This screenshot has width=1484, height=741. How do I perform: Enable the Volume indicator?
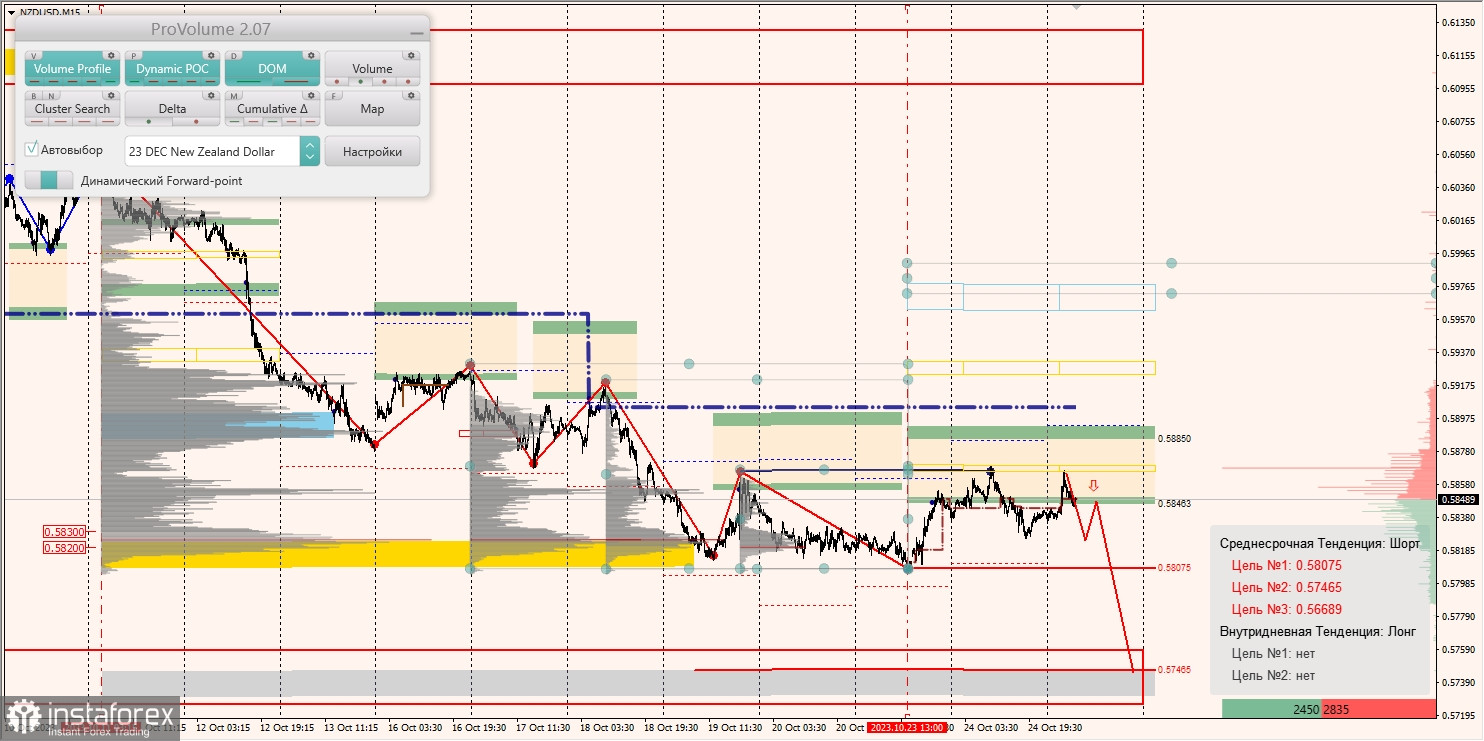pos(372,69)
